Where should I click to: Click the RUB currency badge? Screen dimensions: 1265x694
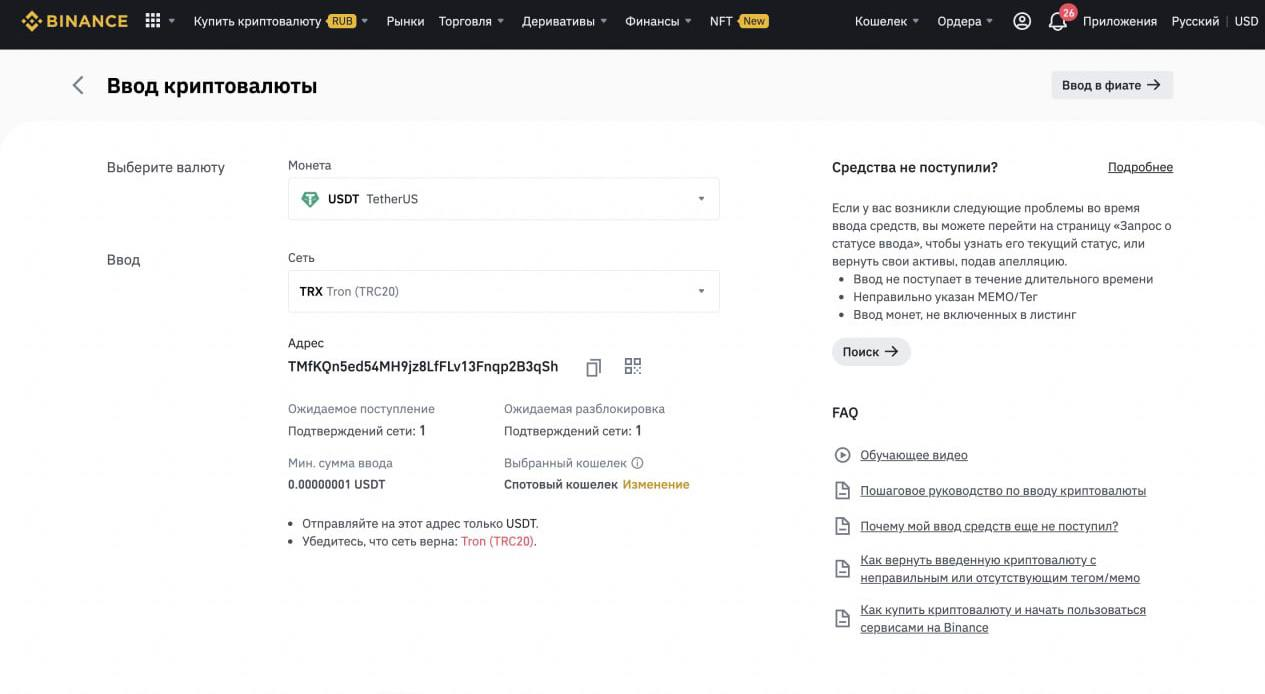point(341,21)
